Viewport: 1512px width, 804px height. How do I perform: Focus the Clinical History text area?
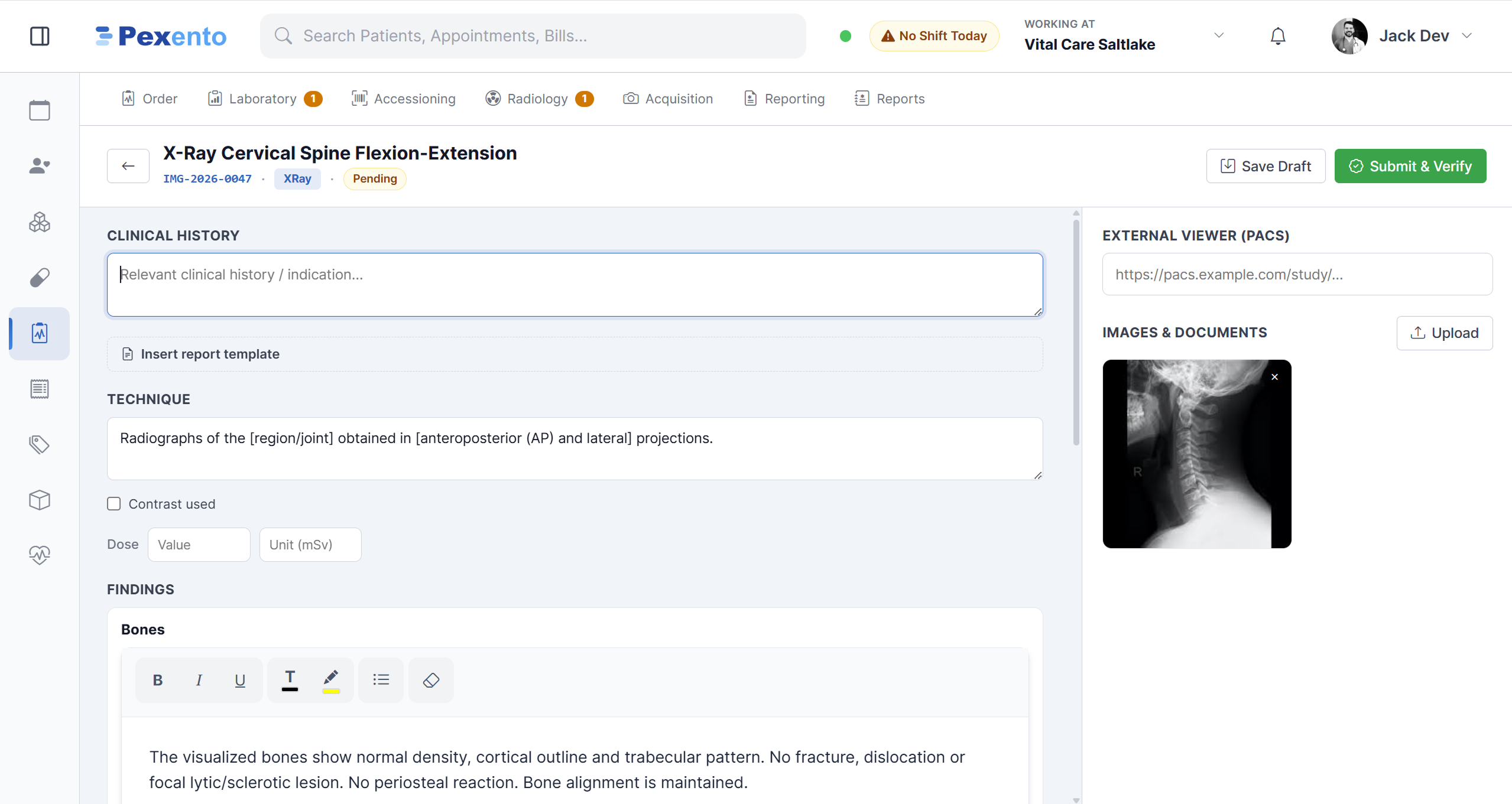[x=575, y=285]
